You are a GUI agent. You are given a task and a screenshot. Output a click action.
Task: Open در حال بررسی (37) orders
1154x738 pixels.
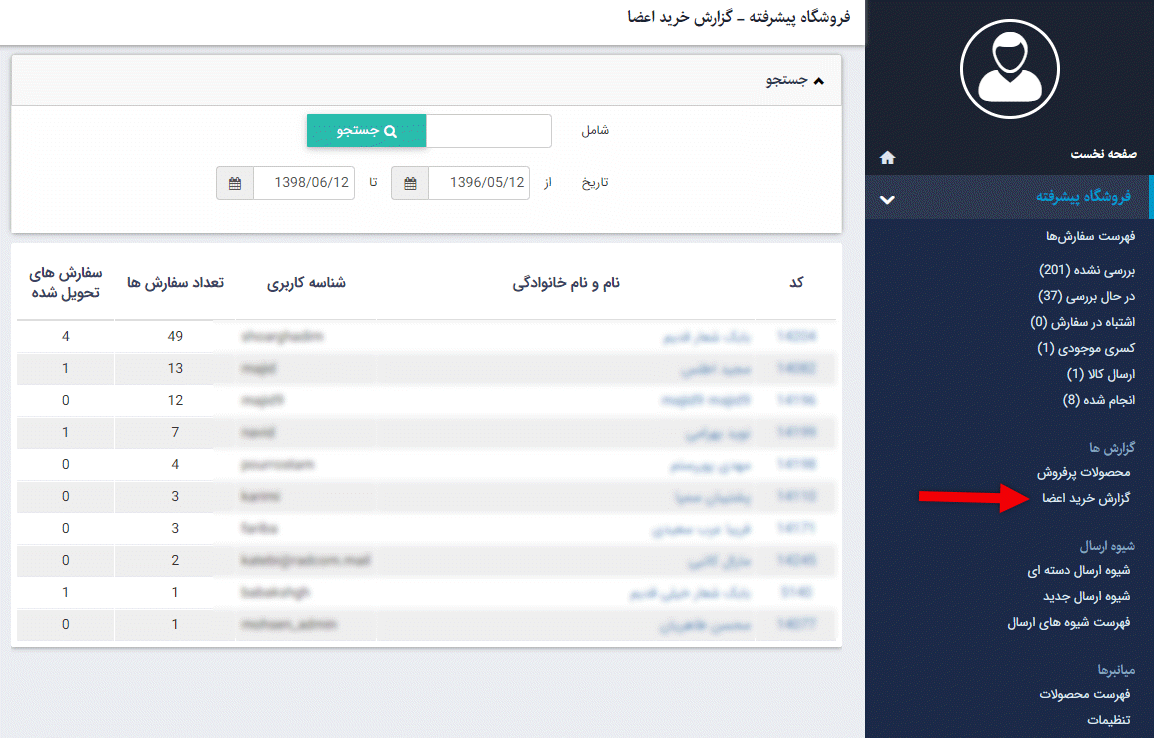pyautogui.click(x=1086, y=296)
